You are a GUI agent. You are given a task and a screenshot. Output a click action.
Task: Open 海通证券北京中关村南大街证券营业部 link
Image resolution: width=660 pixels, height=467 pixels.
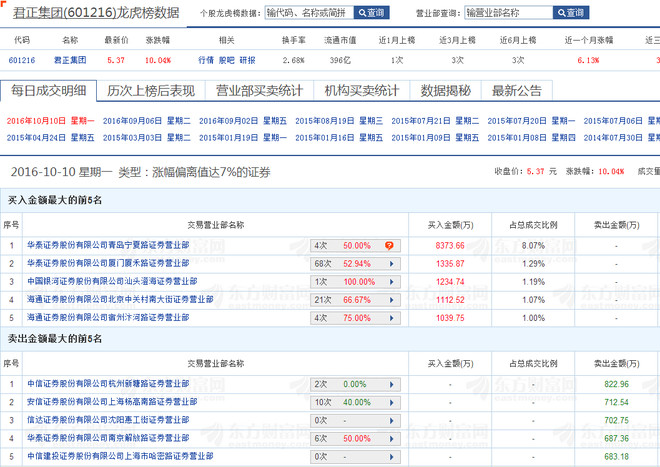pos(120,299)
